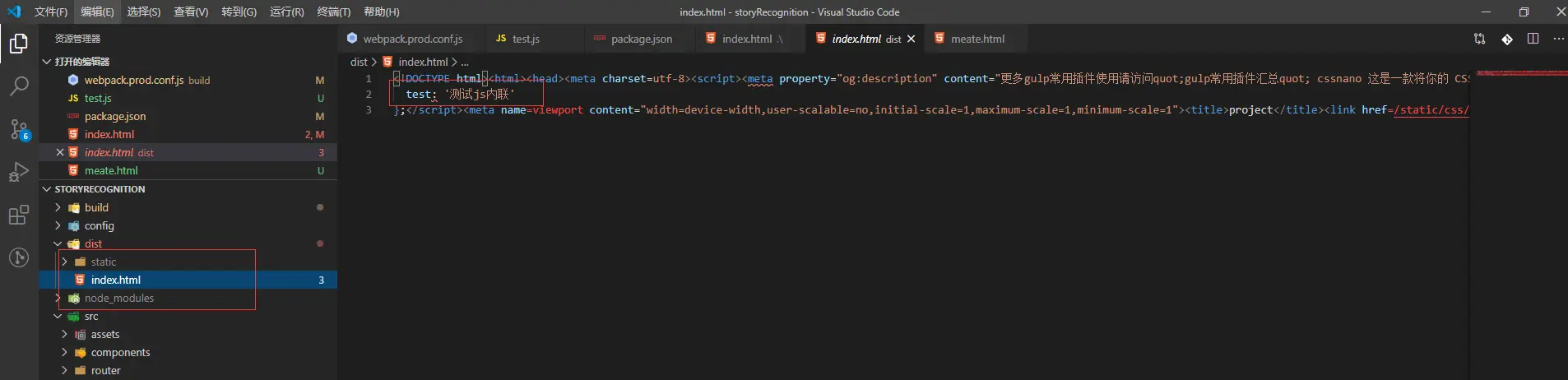Image resolution: width=1568 pixels, height=380 pixels.
Task: Switch to webpack.prod.conf.js tab
Action: point(411,39)
